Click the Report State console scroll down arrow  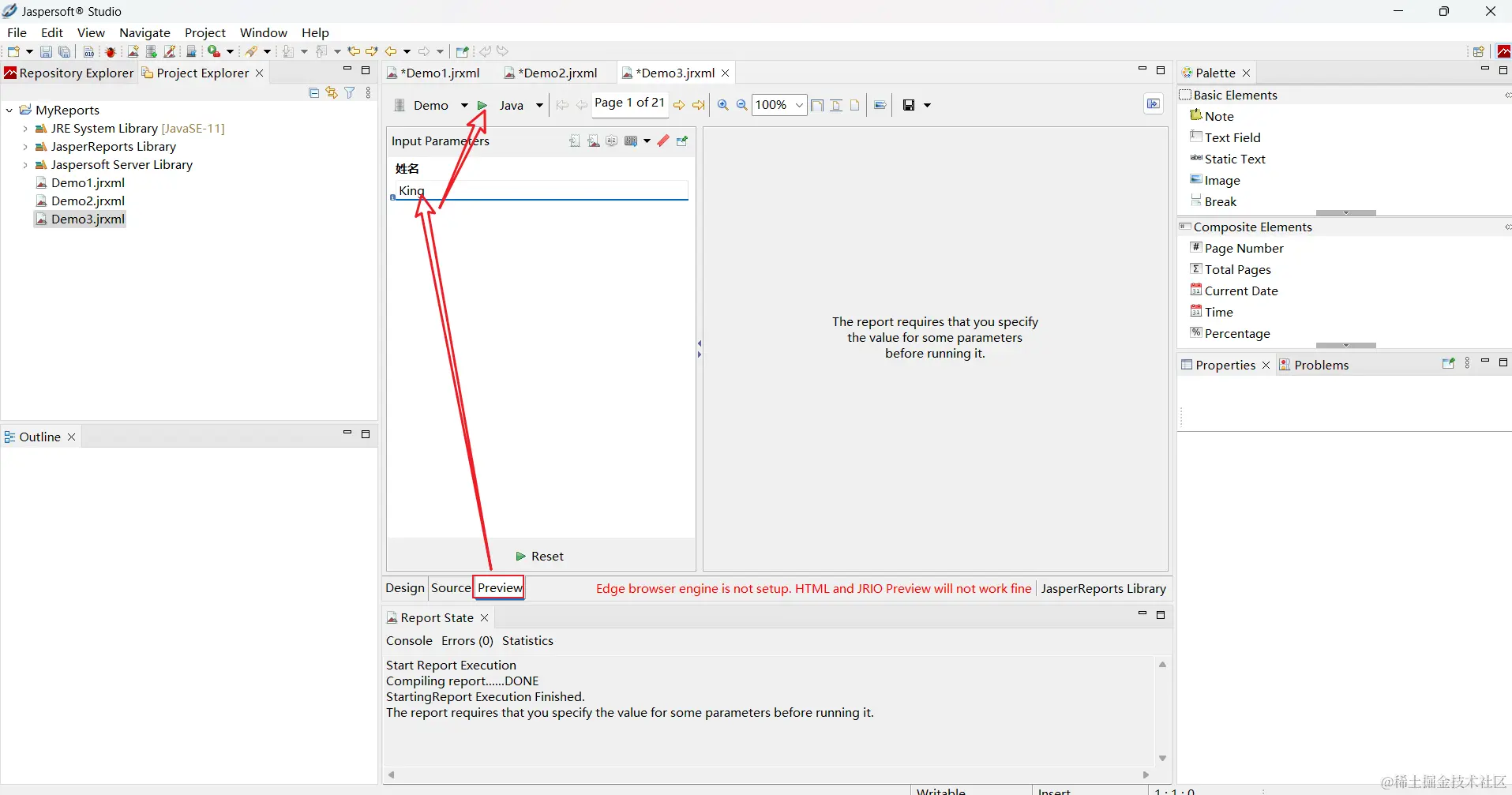(x=1162, y=758)
